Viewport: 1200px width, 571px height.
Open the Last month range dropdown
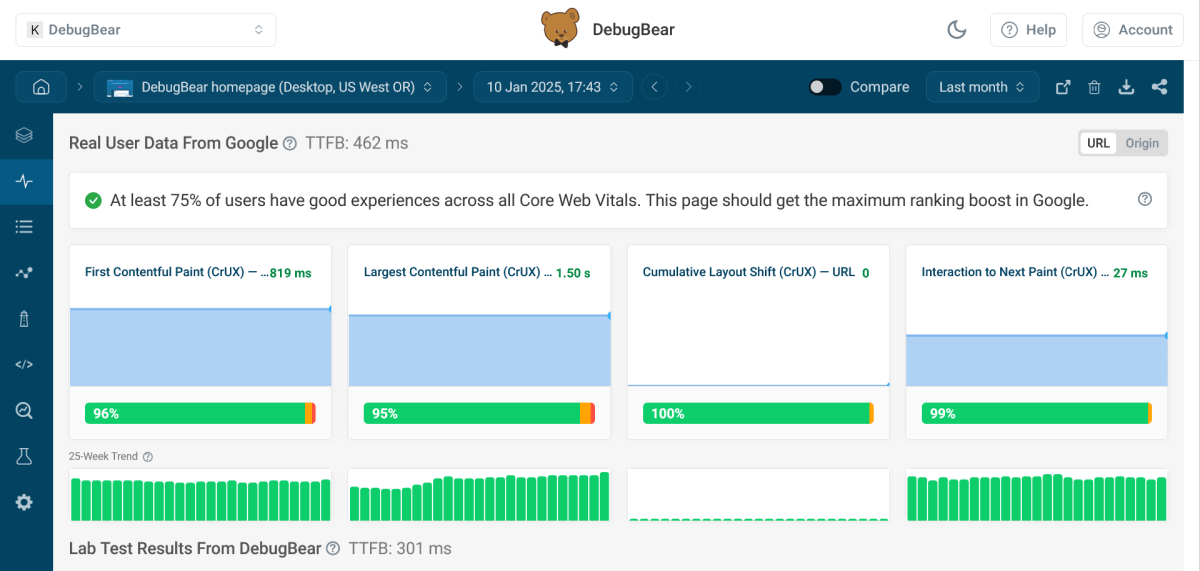[x=982, y=87]
